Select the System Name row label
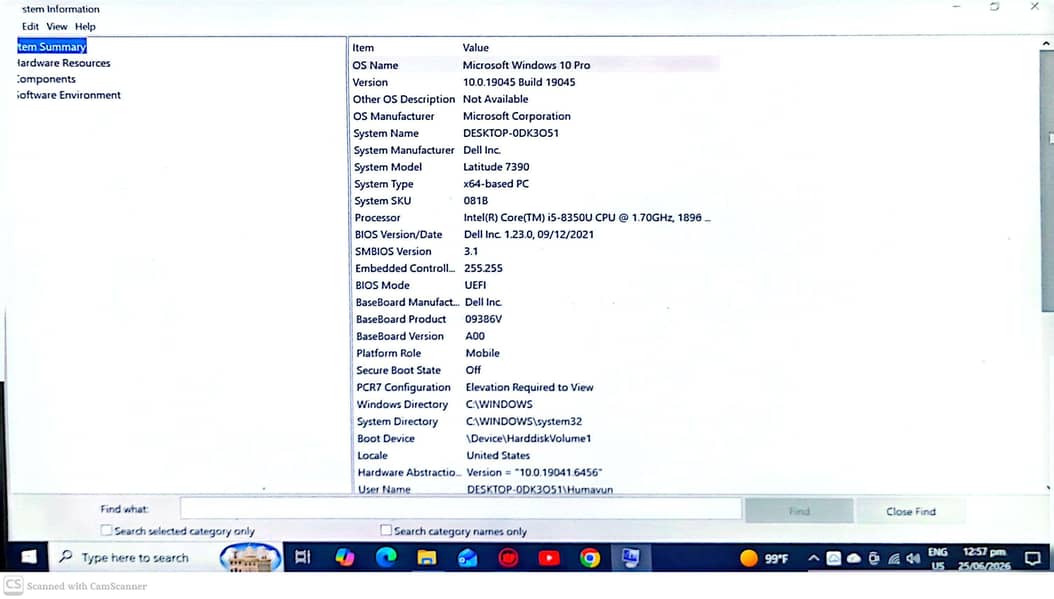The height and width of the screenshot is (599, 1054). point(386,133)
